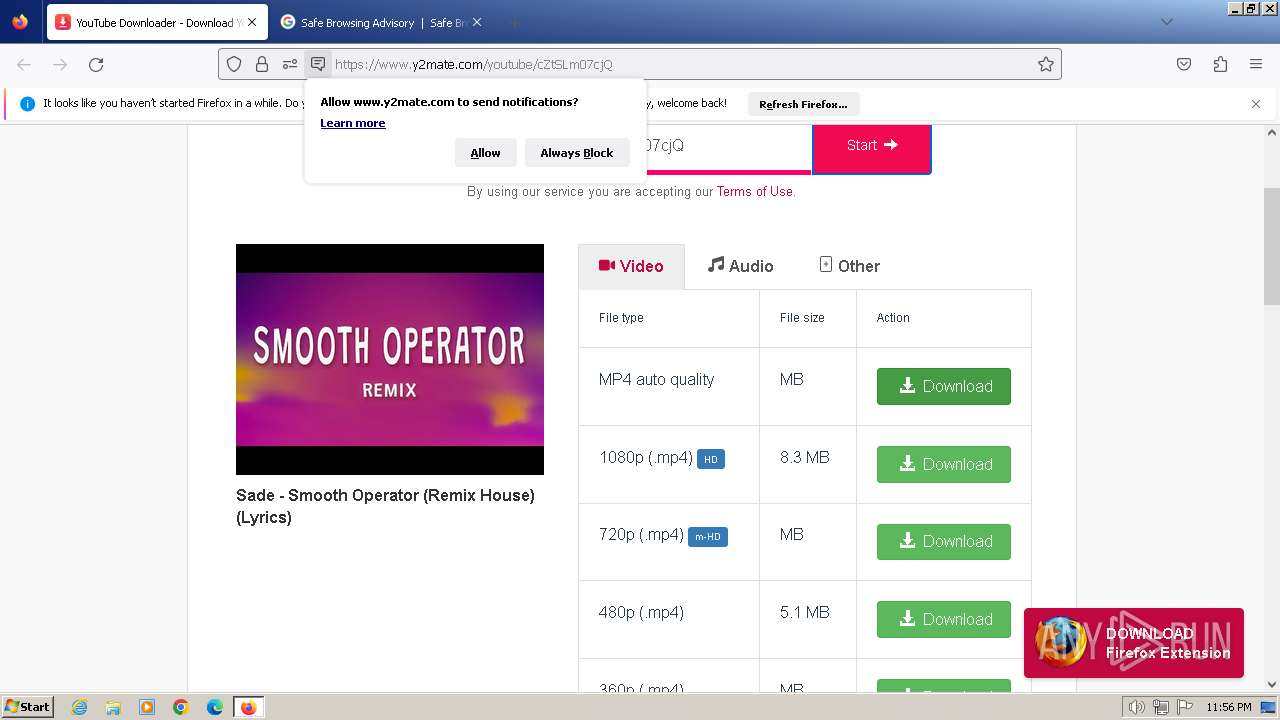The width and height of the screenshot is (1280, 720).
Task: Open the tracking protection shield icon
Action: 234,64
